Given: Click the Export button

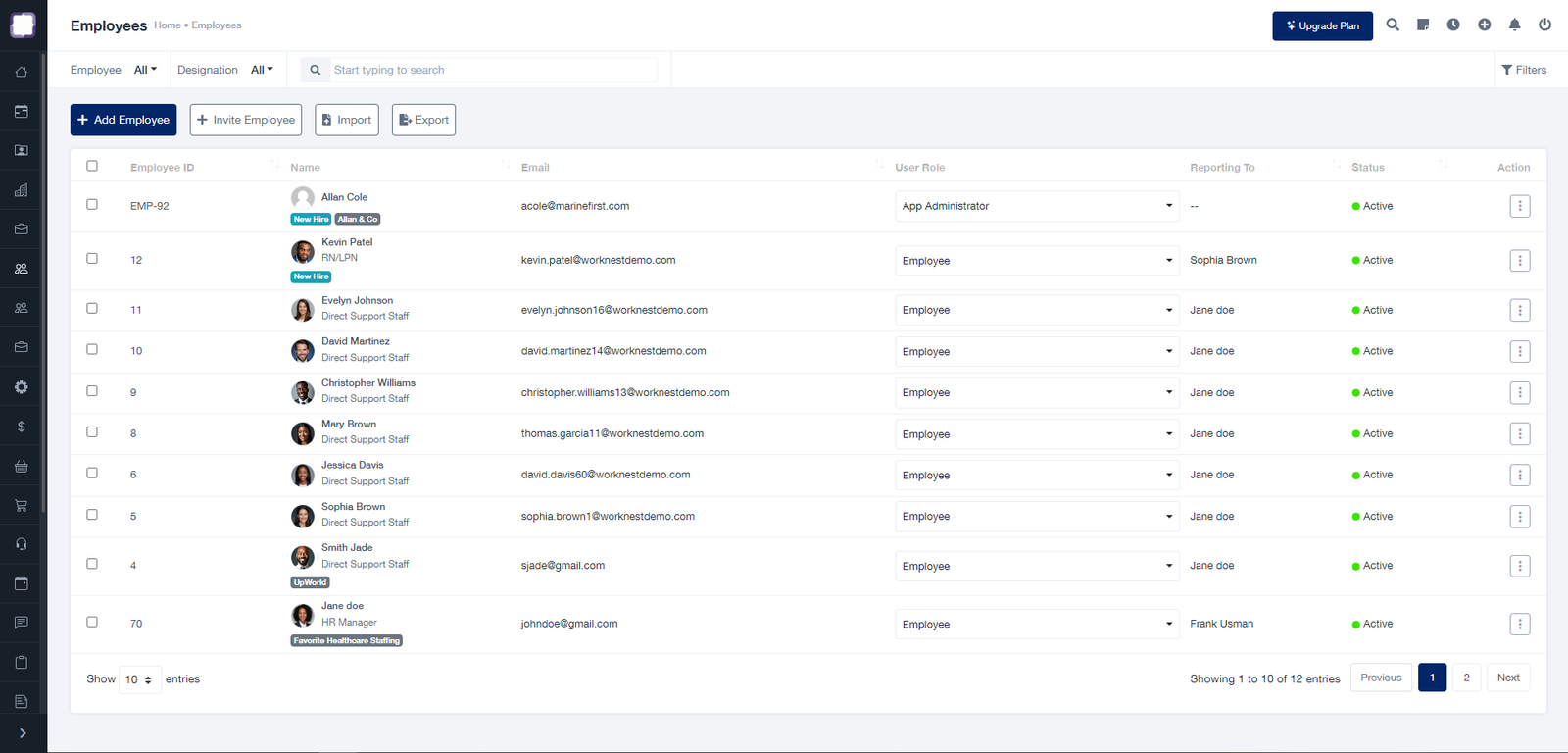Looking at the screenshot, I should [x=423, y=120].
